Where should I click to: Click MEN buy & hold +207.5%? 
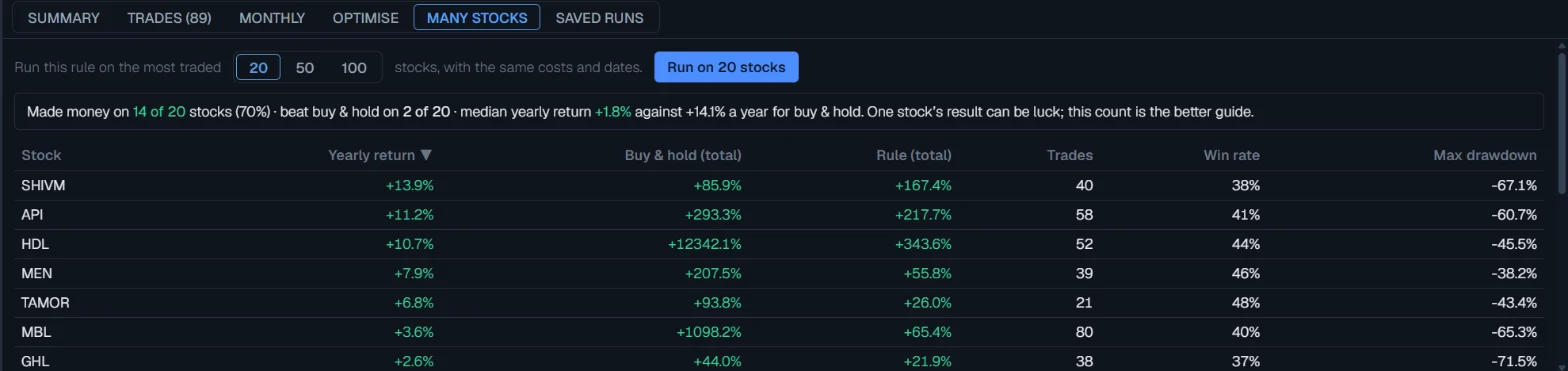pos(713,273)
